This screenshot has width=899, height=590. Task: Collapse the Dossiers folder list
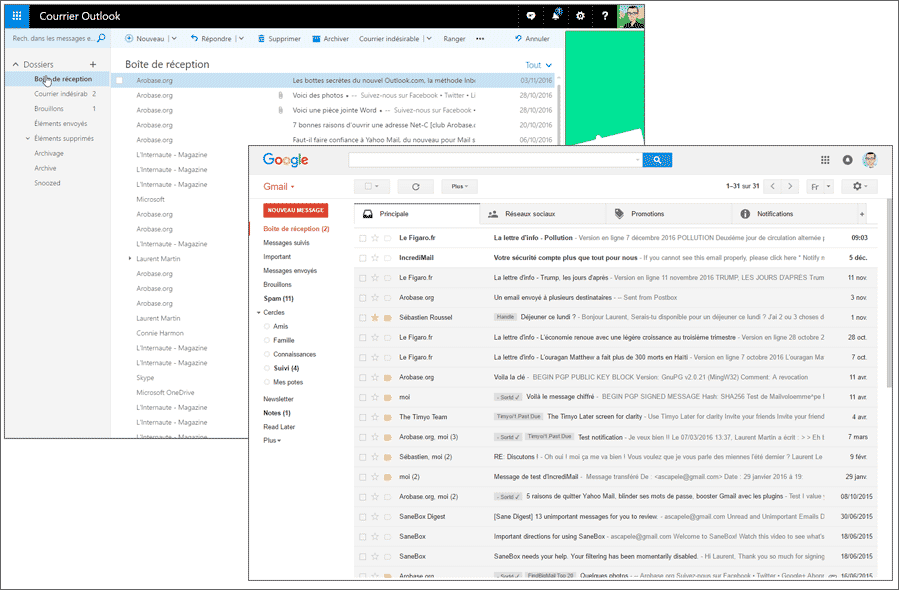(x=15, y=64)
